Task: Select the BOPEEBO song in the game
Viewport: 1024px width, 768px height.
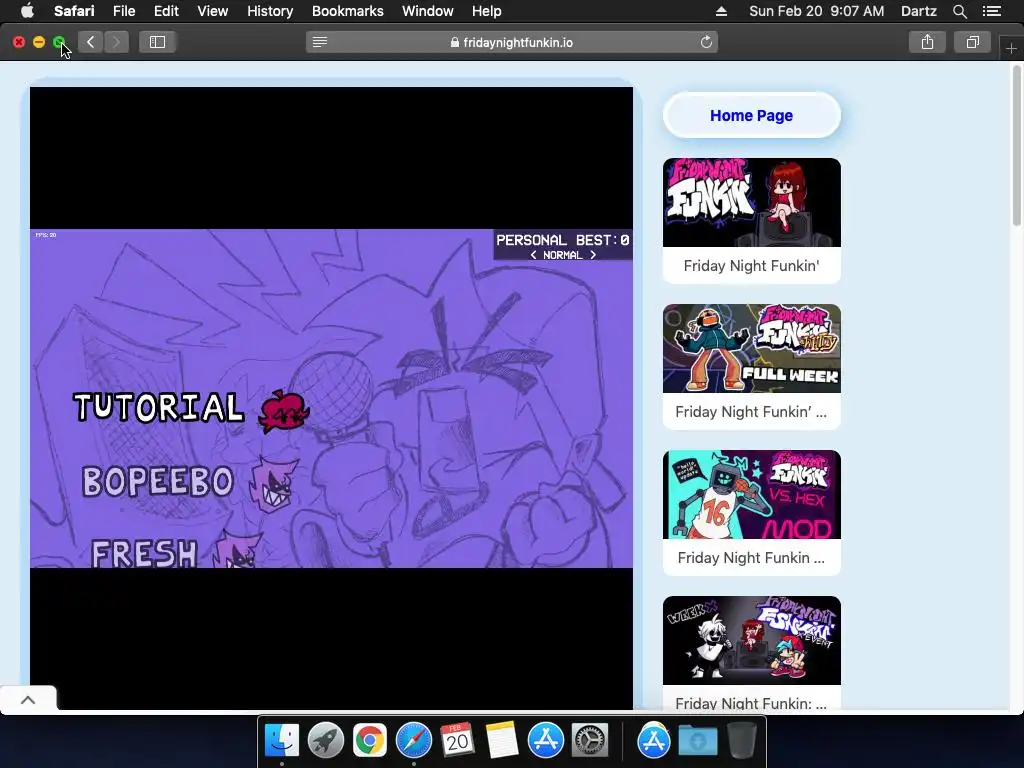Action: 157,482
